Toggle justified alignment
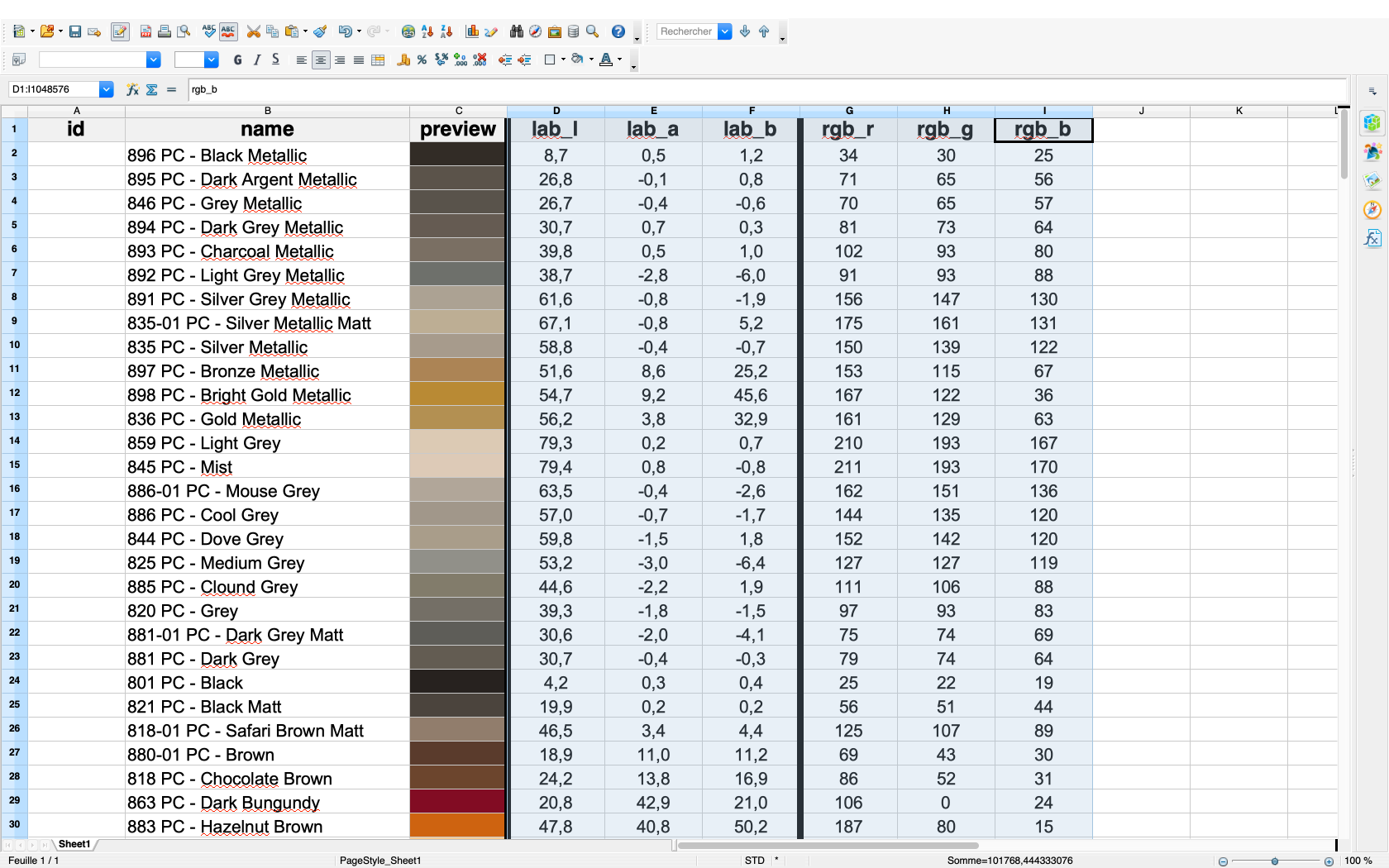This screenshot has width=1389, height=868. tap(359, 60)
